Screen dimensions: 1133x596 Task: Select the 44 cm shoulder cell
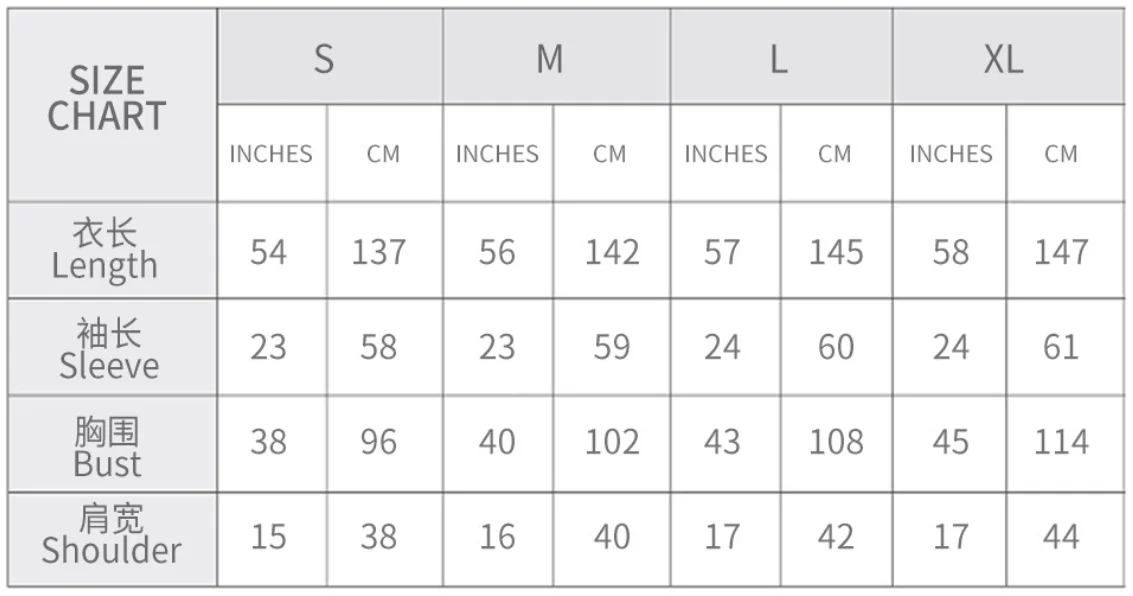pyautogui.click(x=1060, y=537)
